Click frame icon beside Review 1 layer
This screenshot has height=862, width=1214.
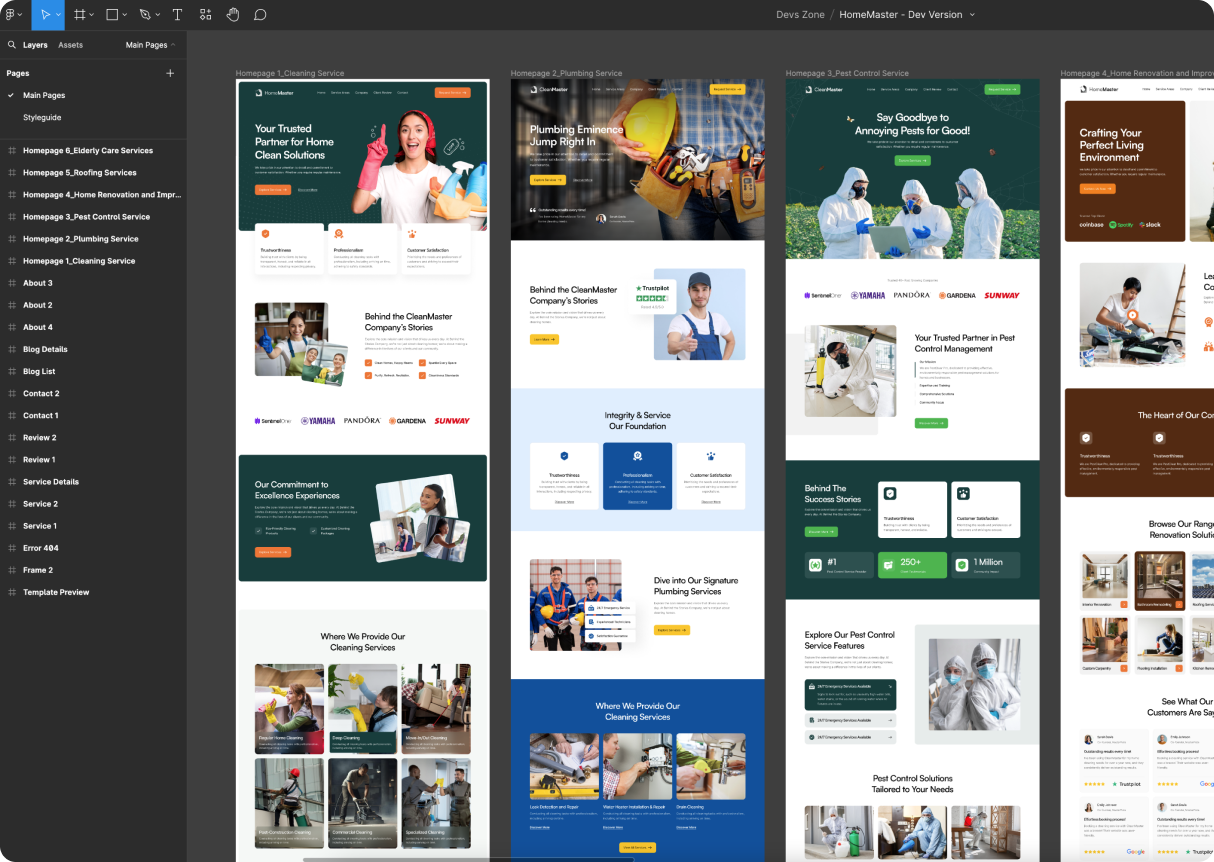pyautogui.click(x=12, y=459)
